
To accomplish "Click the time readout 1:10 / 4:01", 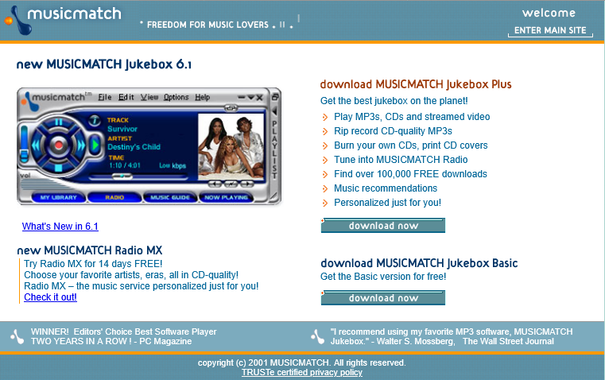I will 125,166.
